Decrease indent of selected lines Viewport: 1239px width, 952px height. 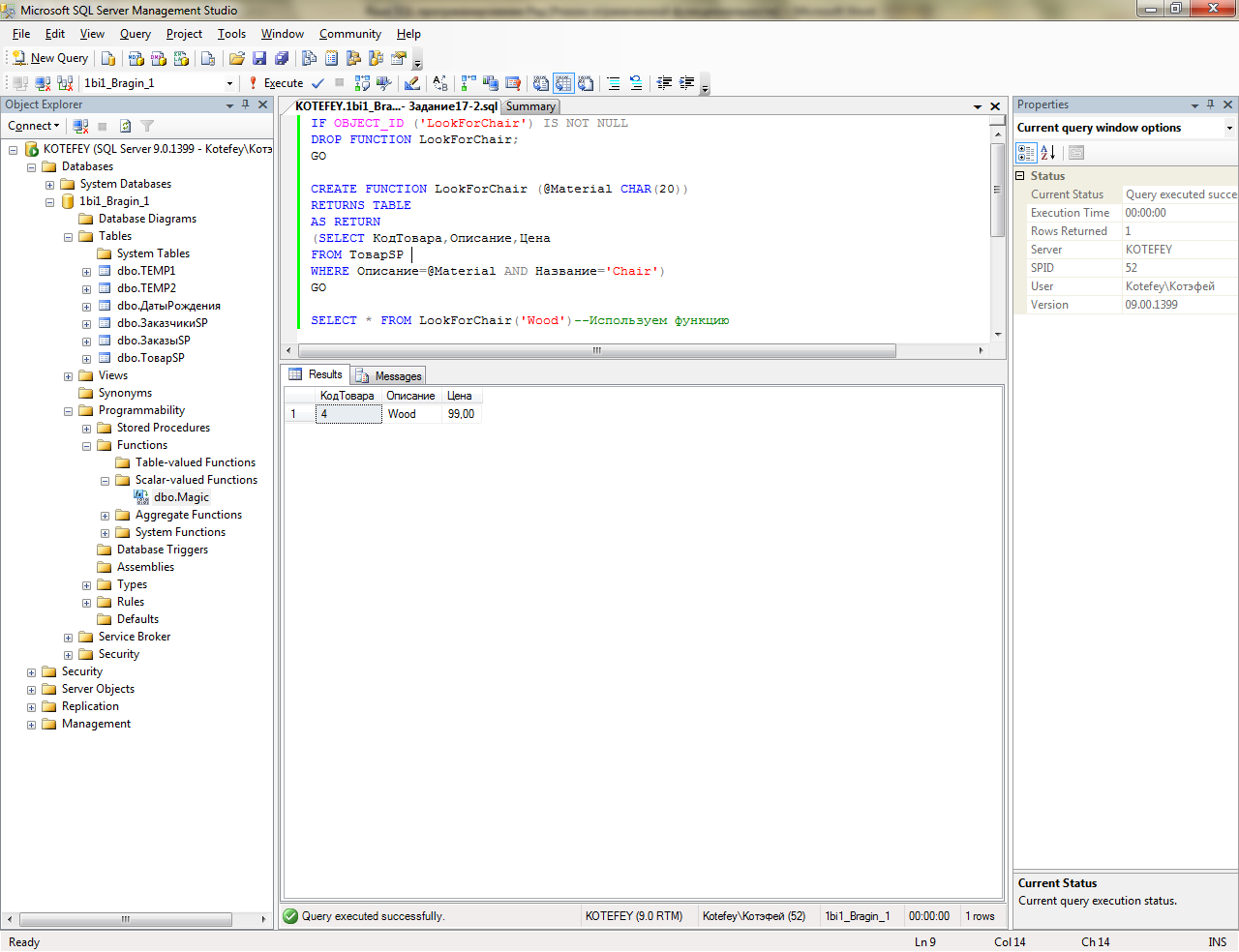pyautogui.click(x=664, y=83)
